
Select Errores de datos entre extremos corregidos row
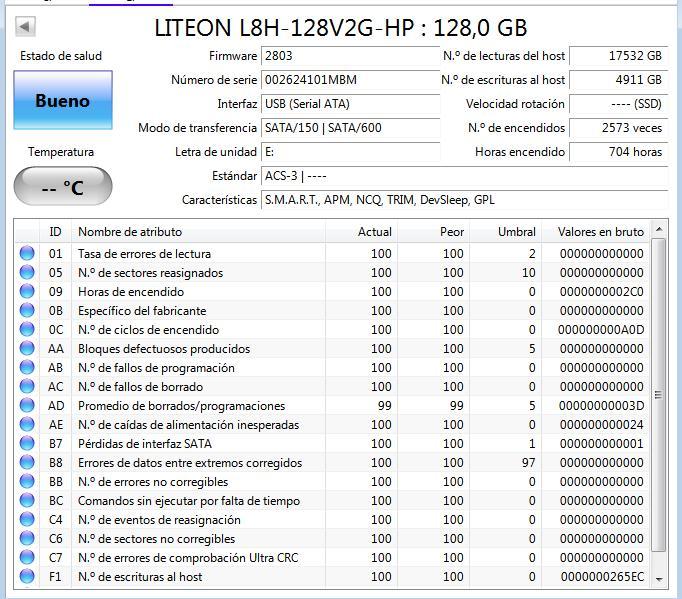tap(333, 462)
